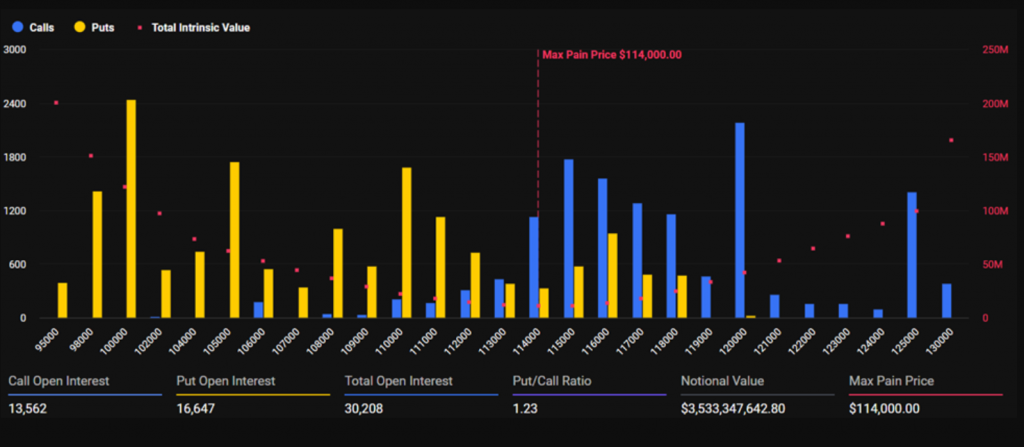
Task: Click the call bar at strike 115000
Action: point(568,238)
